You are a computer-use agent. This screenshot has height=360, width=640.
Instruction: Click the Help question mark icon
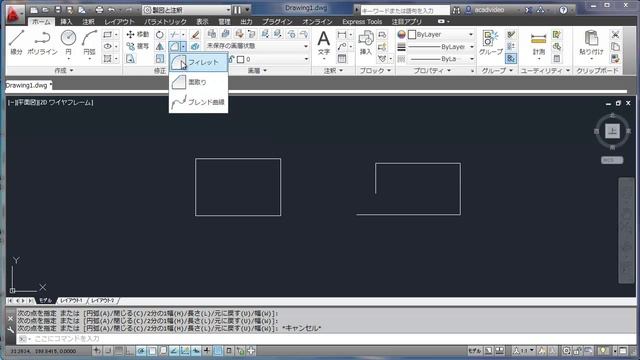coord(563,10)
